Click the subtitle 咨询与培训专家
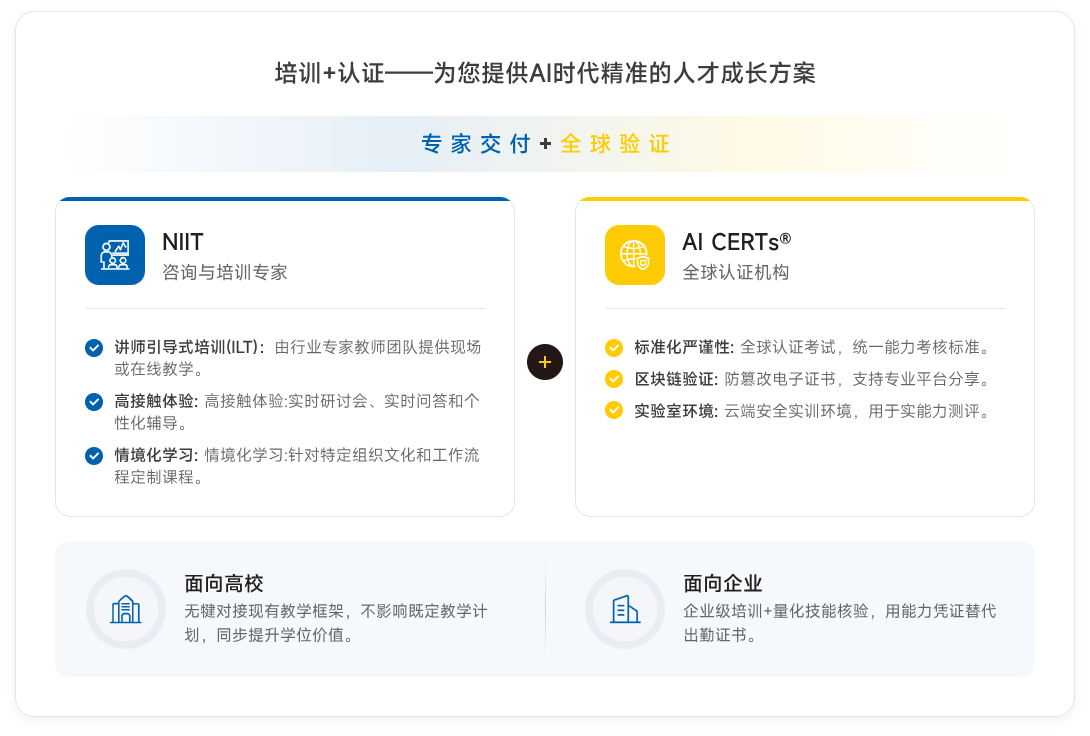1090x736 pixels. point(225,272)
